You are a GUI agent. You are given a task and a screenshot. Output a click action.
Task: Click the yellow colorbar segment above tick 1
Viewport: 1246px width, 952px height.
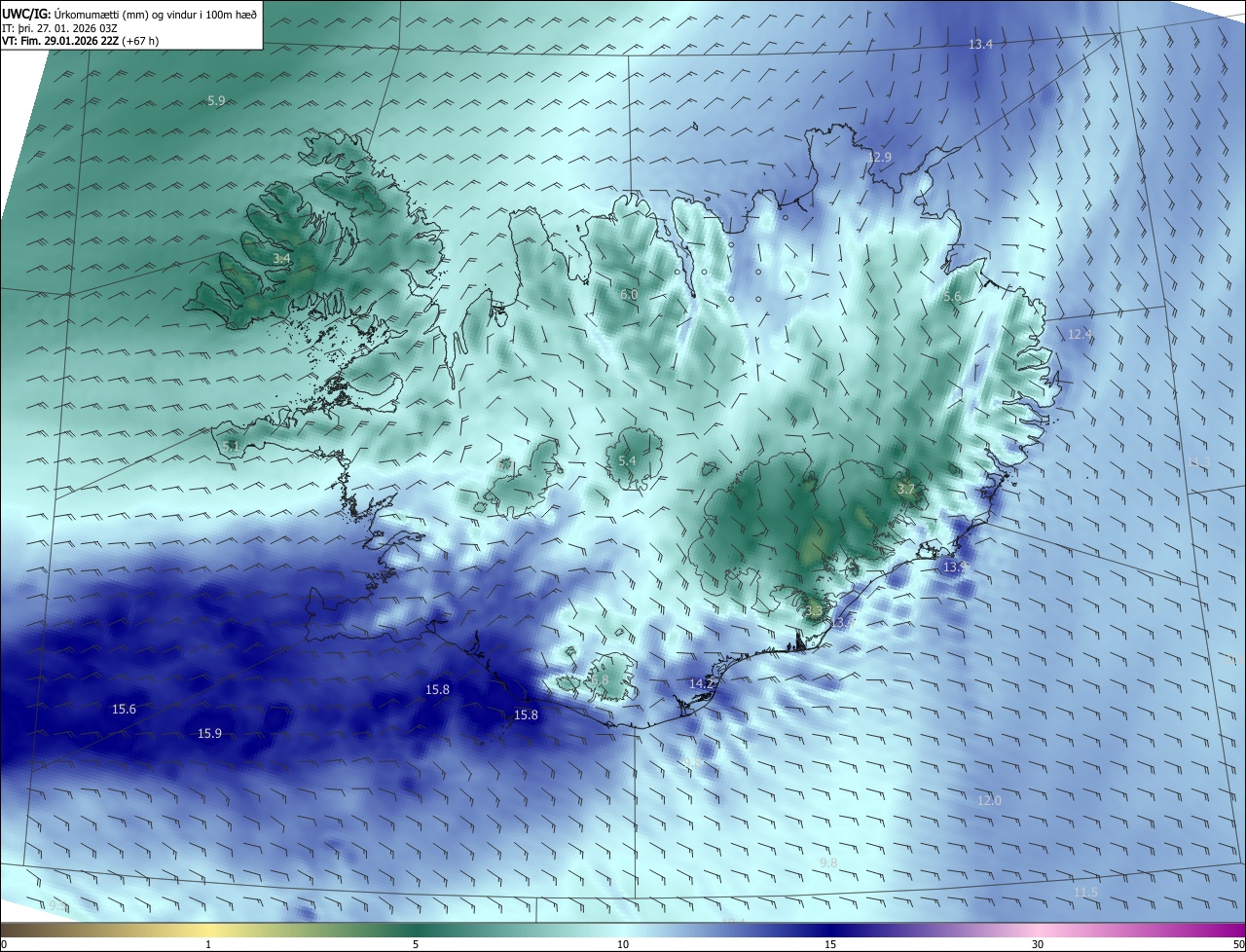tap(208, 930)
